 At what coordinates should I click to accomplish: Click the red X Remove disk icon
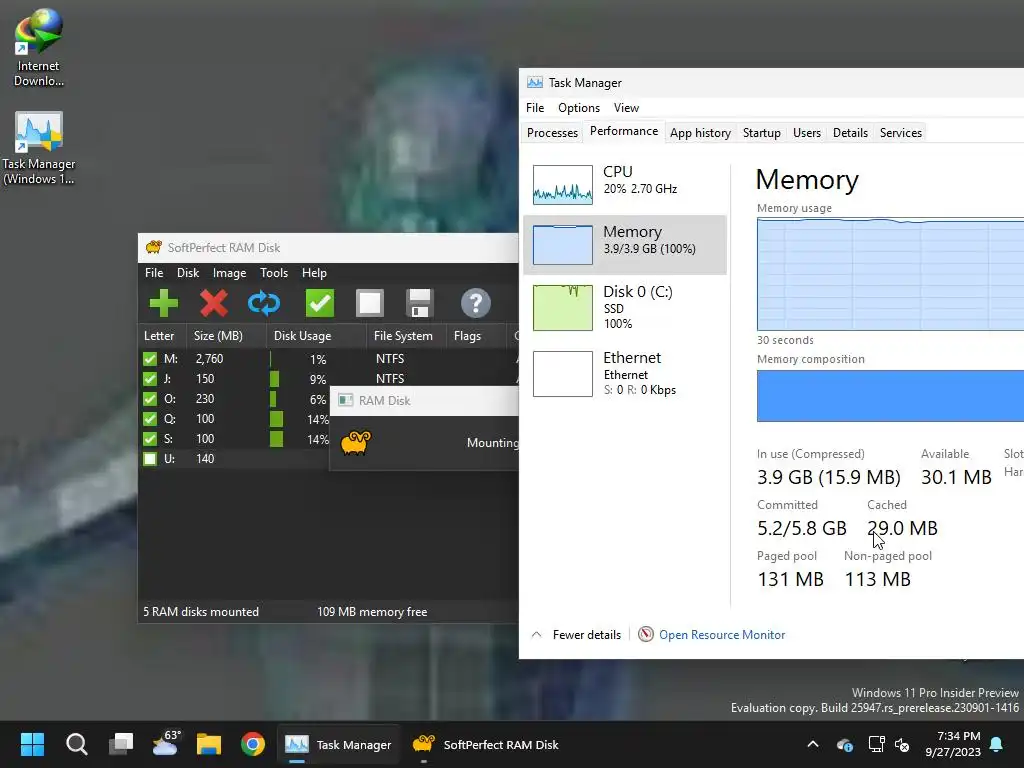tap(214, 303)
